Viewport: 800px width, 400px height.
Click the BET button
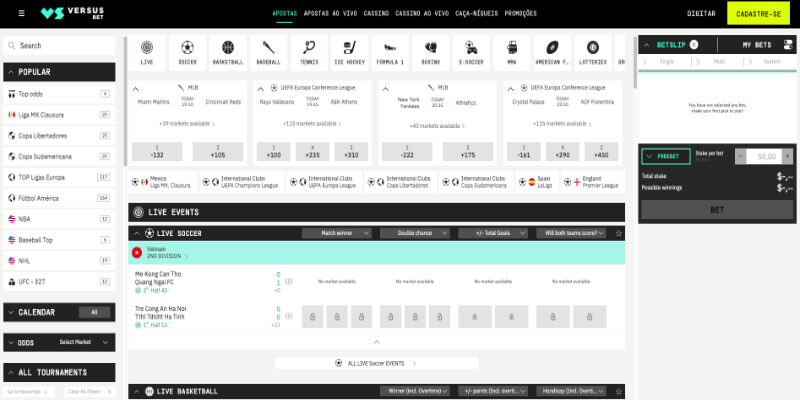click(x=717, y=210)
